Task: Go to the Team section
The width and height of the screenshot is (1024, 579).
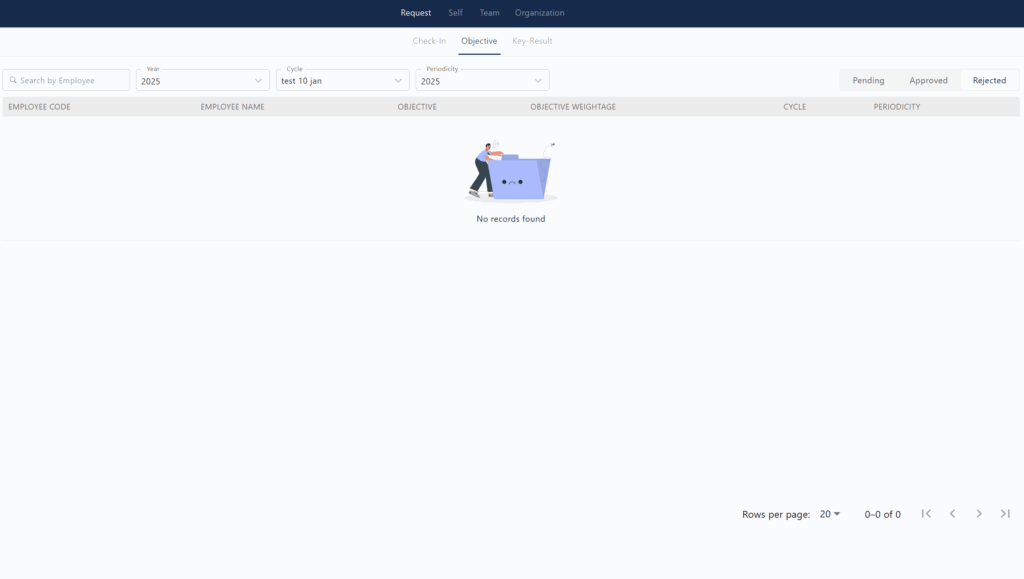Action: tap(489, 12)
